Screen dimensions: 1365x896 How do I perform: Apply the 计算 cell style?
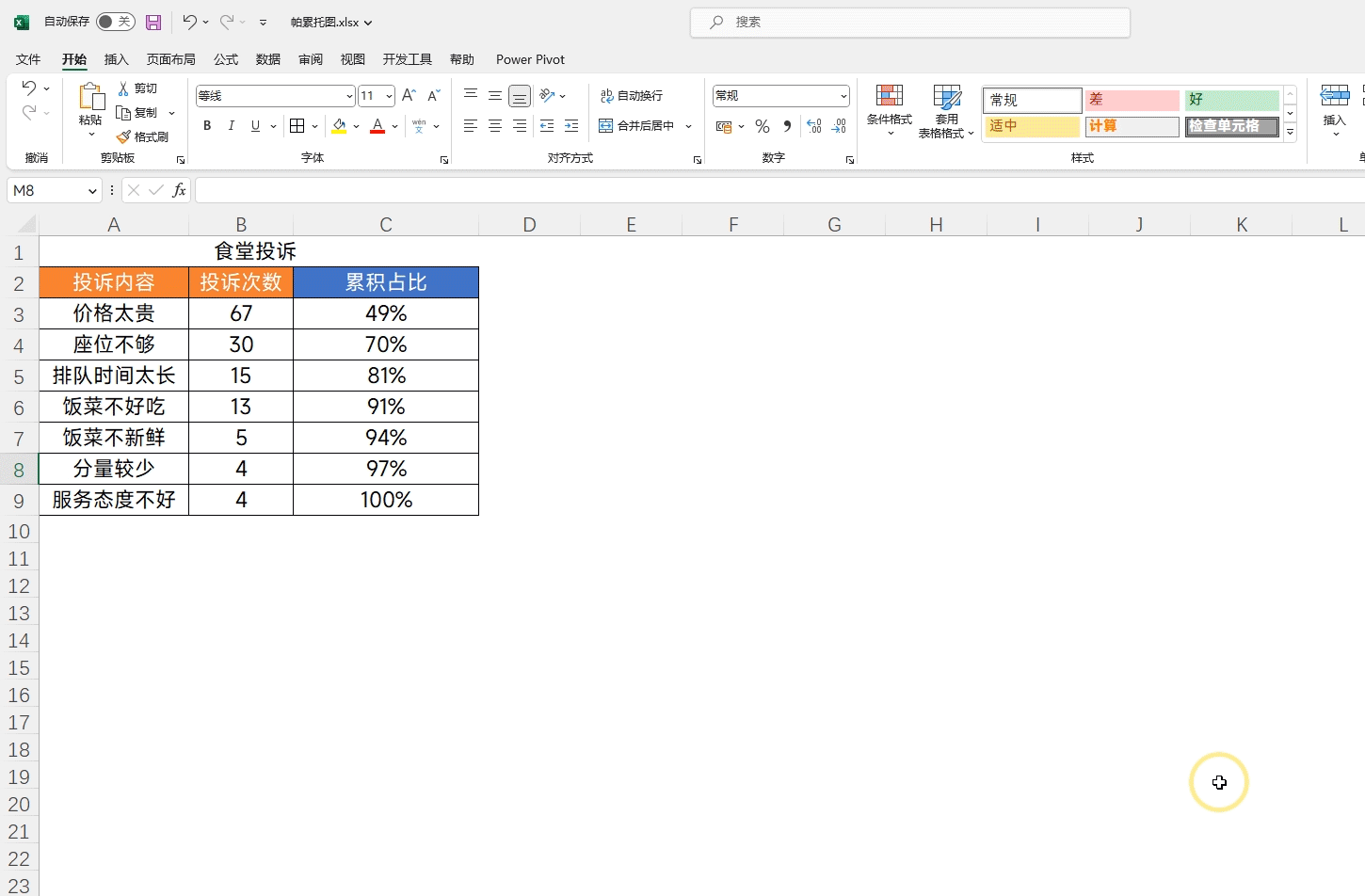tap(1132, 126)
